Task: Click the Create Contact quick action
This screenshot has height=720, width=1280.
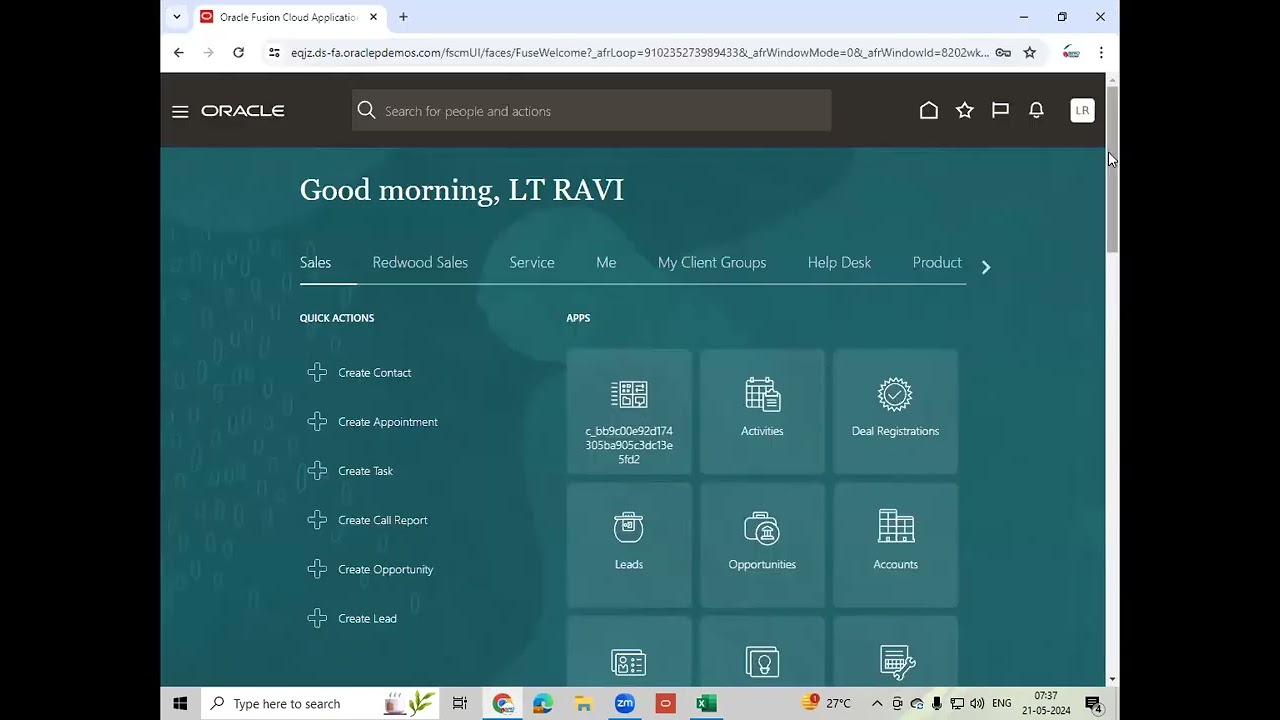Action: [375, 373]
